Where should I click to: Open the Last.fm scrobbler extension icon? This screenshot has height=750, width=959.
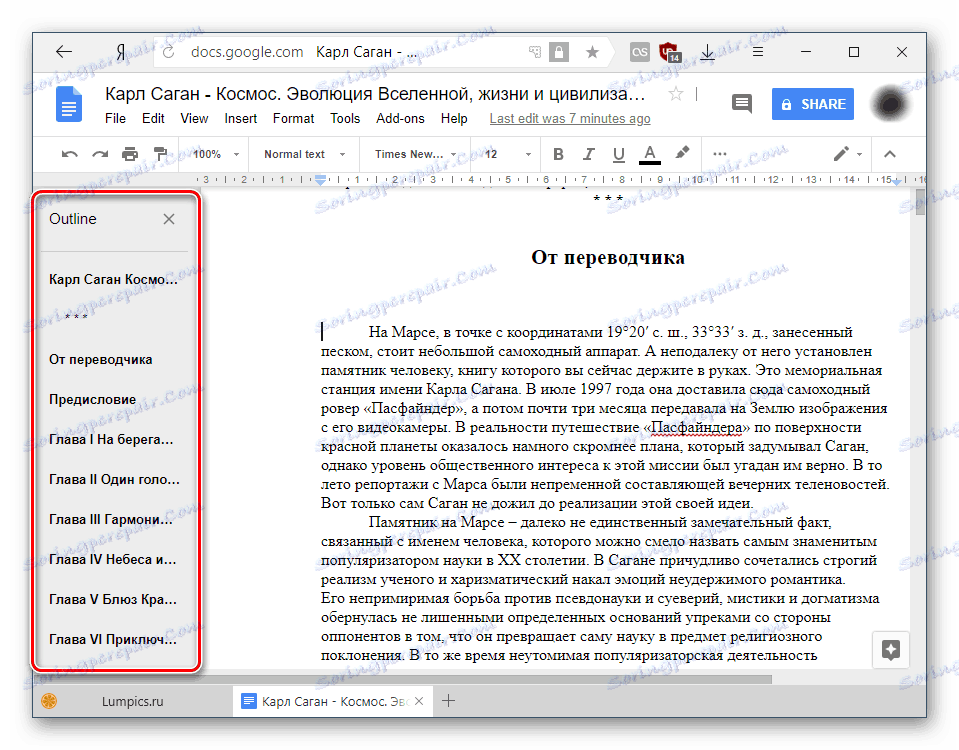pyautogui.click(x=640, y=53)
